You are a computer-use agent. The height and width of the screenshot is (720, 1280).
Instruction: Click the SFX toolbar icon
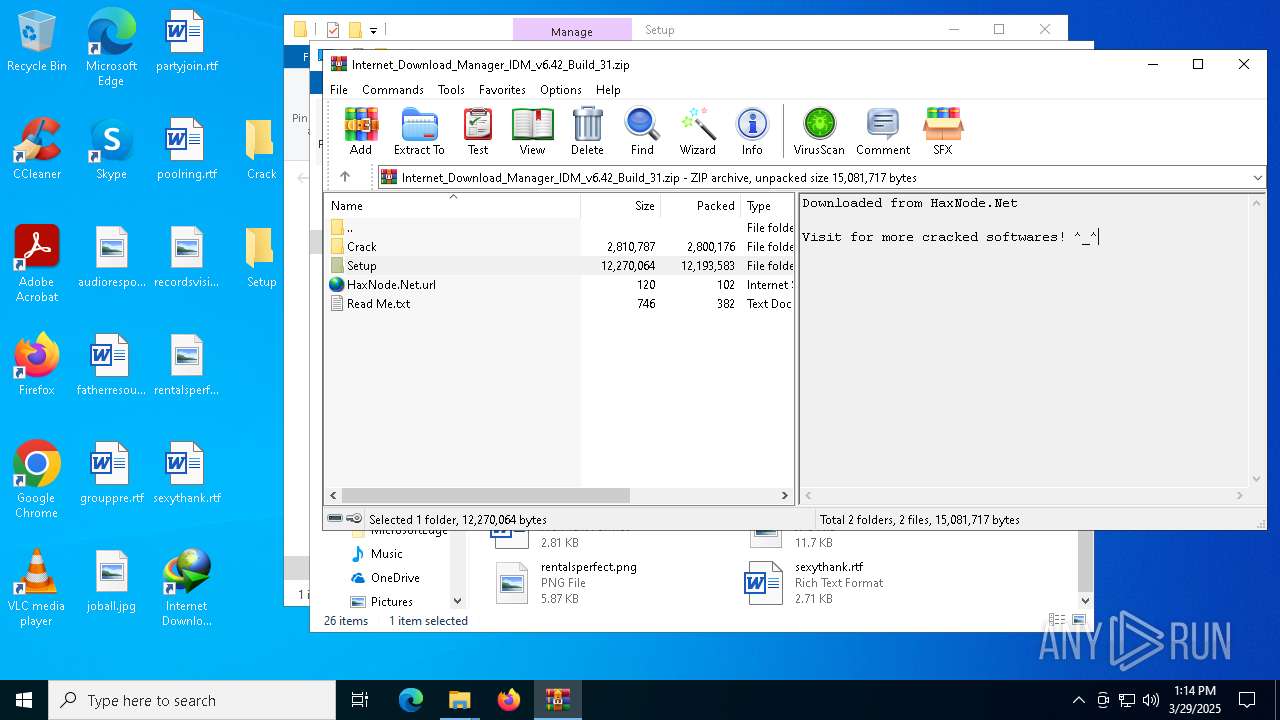point(943,131)
